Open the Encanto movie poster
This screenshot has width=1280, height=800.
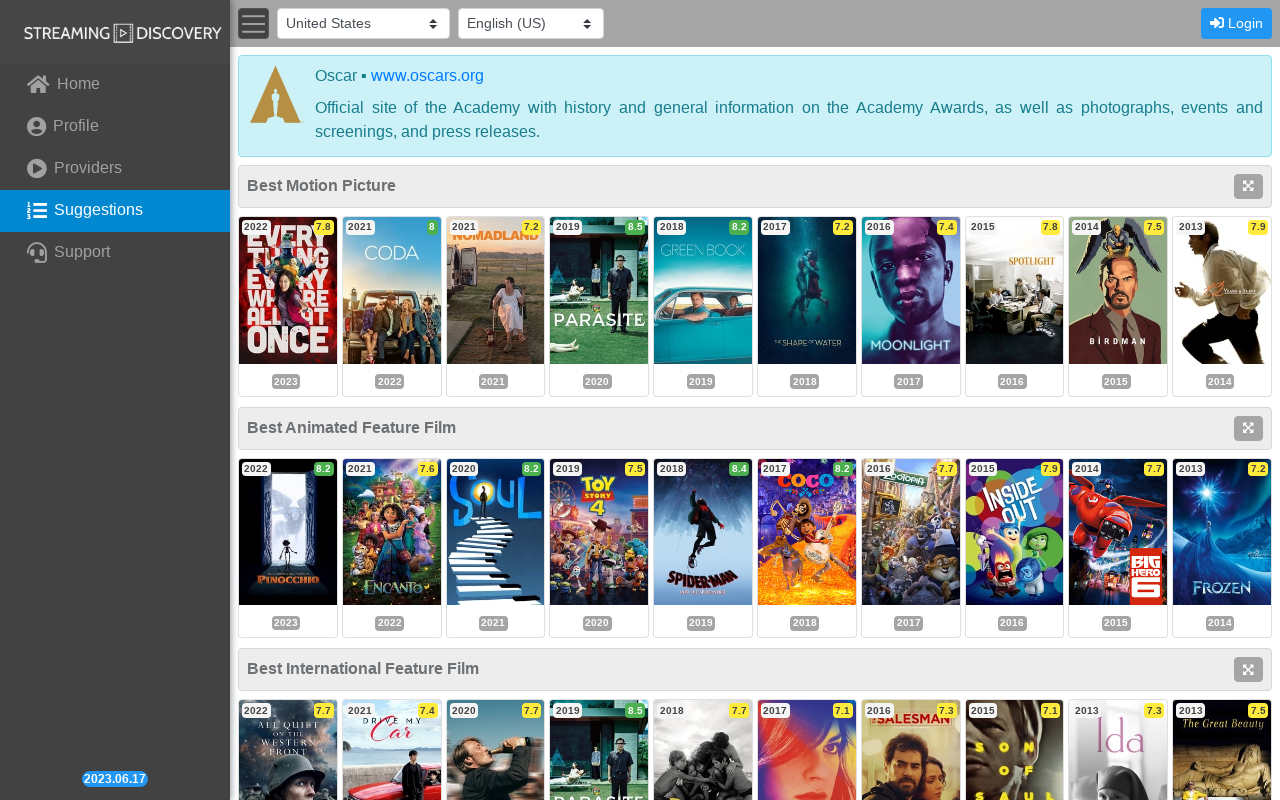click(x=392, y=532)
